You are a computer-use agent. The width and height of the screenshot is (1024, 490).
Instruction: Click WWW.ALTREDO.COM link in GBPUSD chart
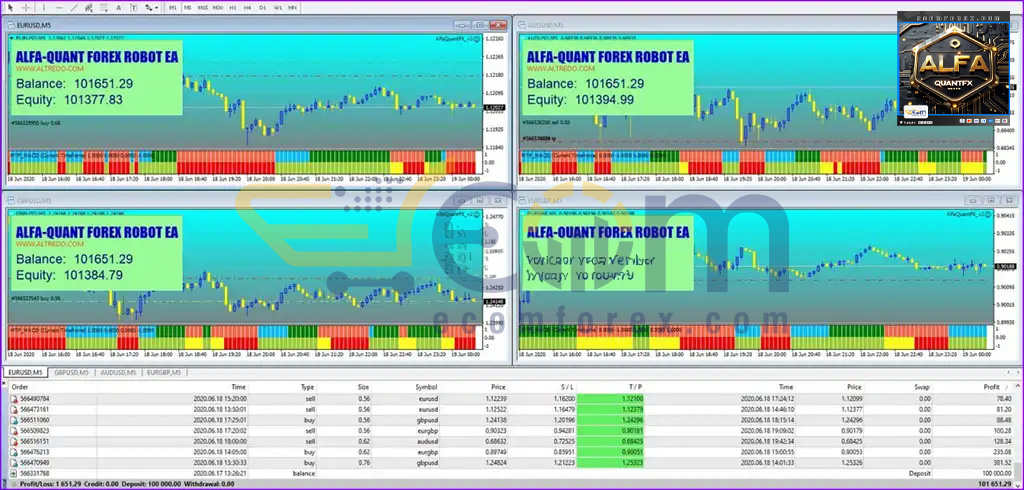(50, 243)
